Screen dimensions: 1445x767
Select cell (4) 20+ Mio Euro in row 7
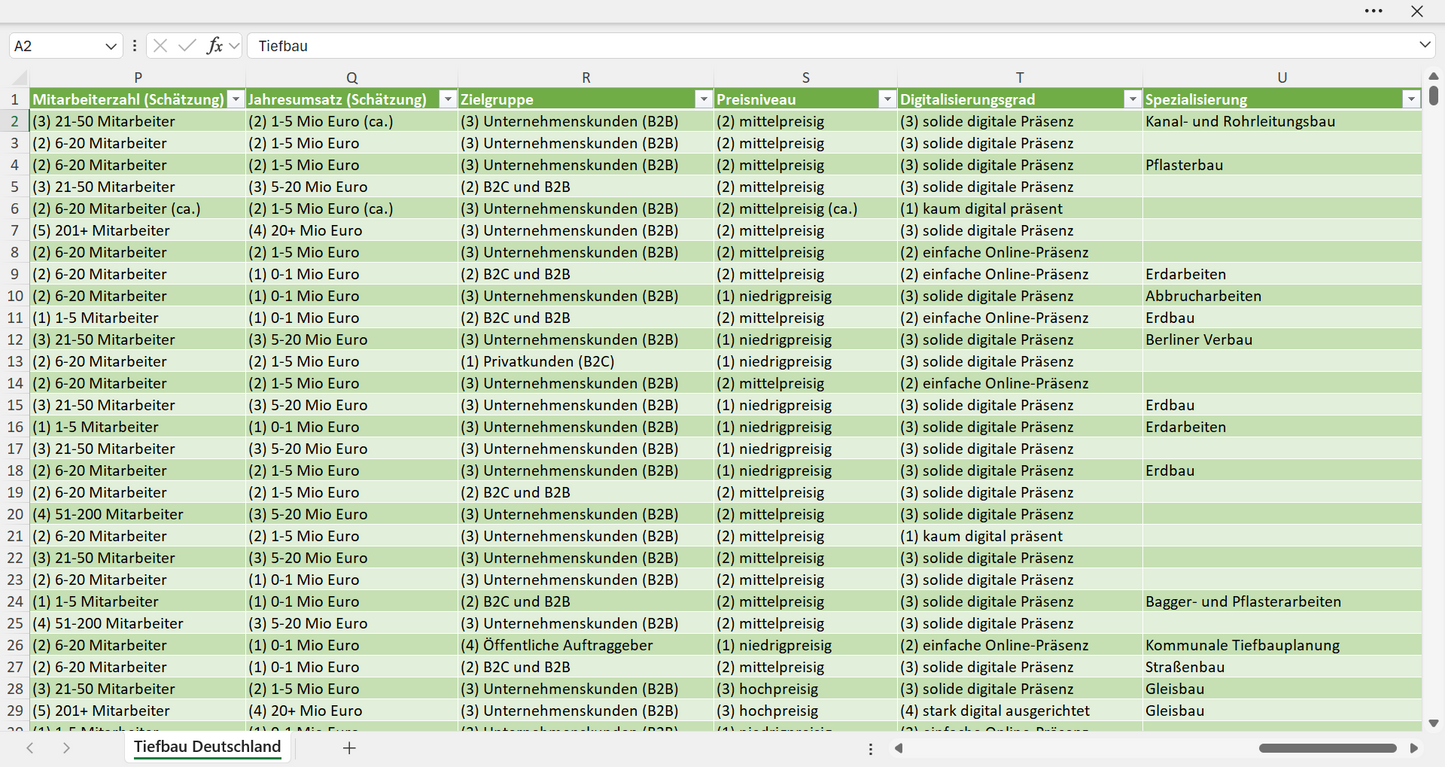(x=352, y=230)
